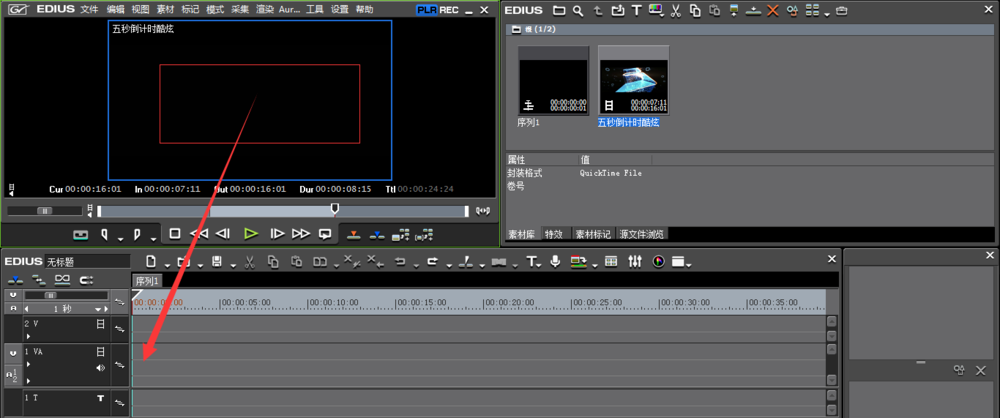Viewport: 1000px width, 418px height.
Task: Open the 源文件浏览 tab
Action: [x=642, y=234]
